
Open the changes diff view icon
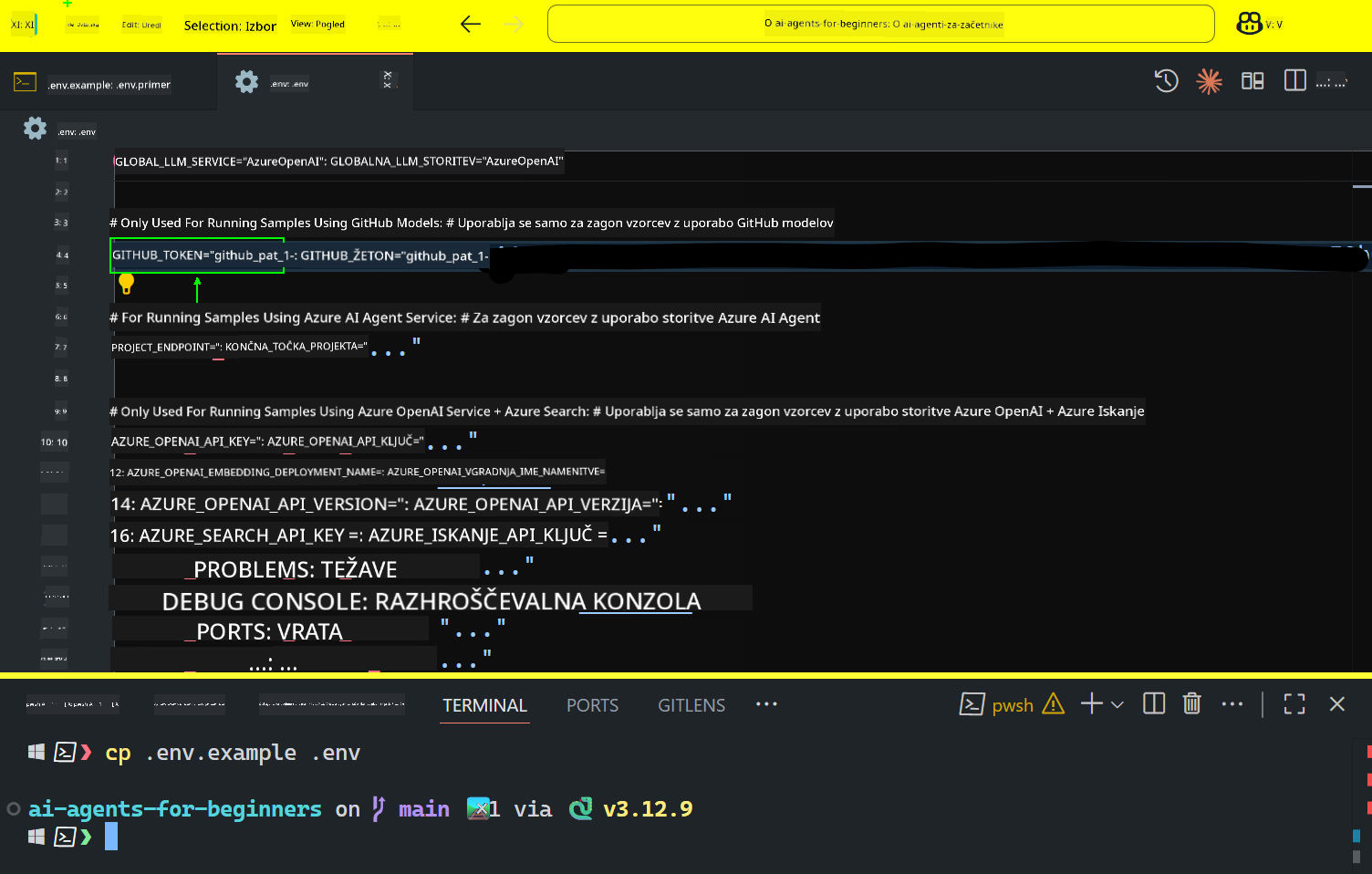(x=1252, y=81)
